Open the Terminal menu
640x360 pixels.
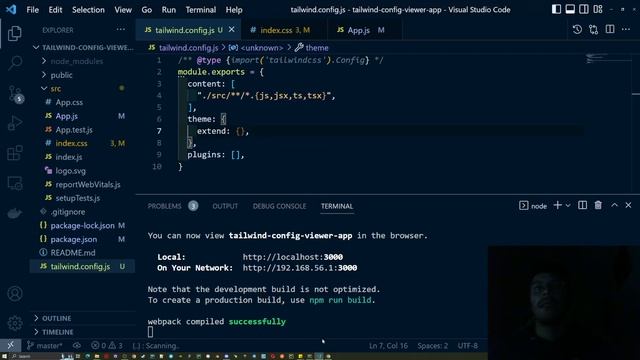200,9
